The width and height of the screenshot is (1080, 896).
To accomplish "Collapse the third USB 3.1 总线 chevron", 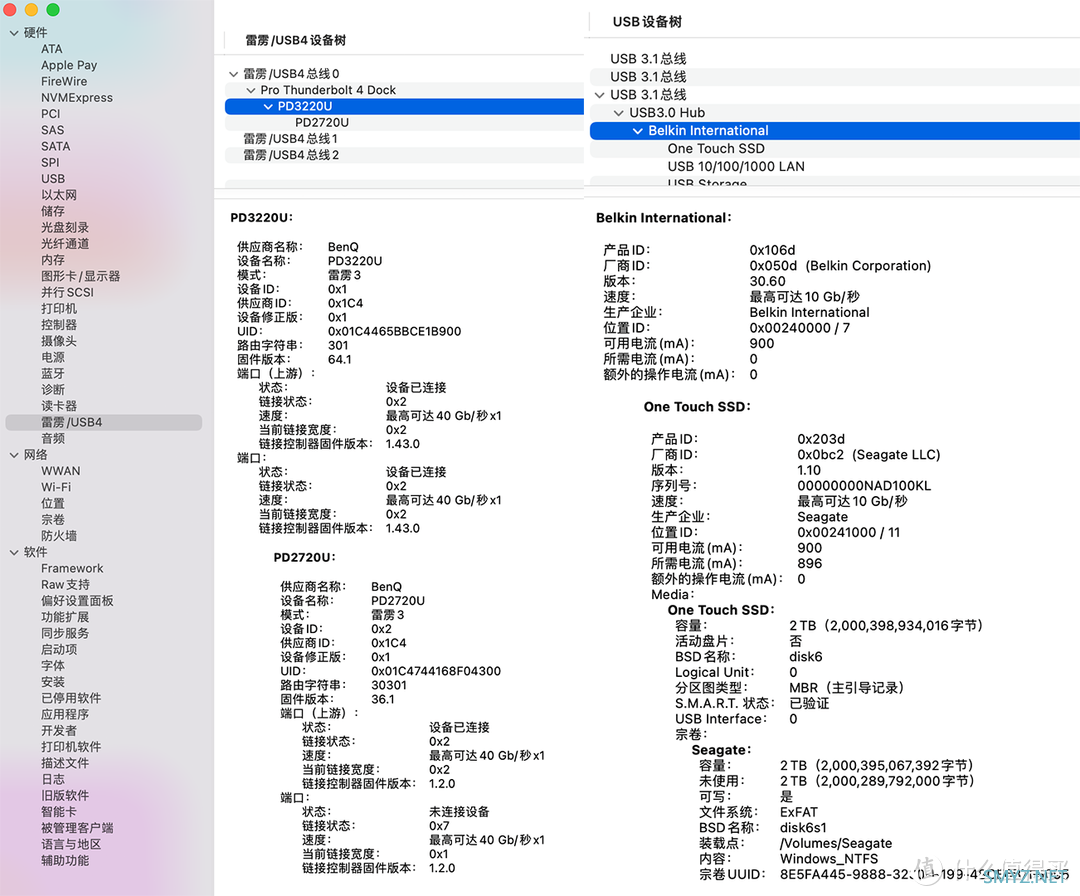I will pos(600,95).
